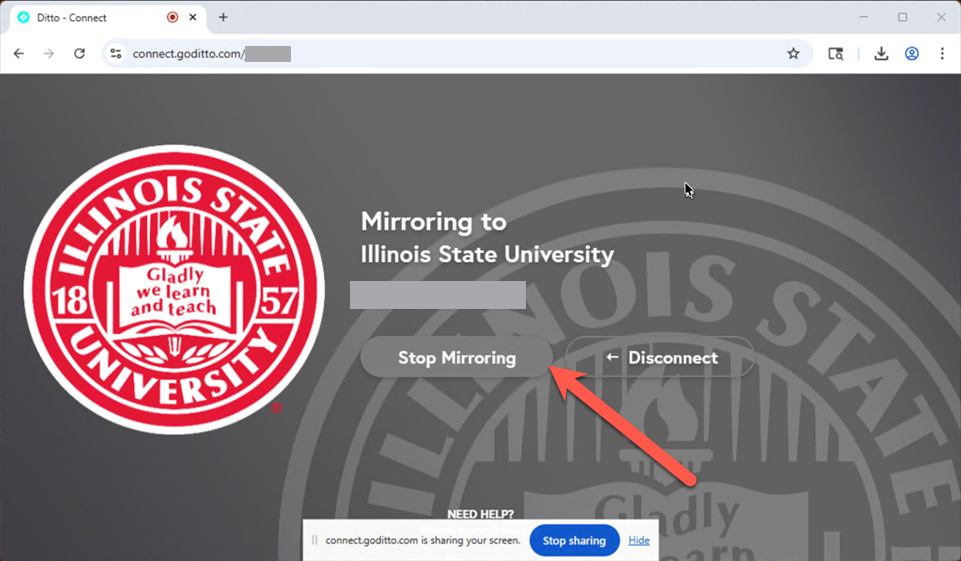Click the 'Mirroring to' heading text
The image size is (961, 561).
pyautogui.click(x=433, y=222)
